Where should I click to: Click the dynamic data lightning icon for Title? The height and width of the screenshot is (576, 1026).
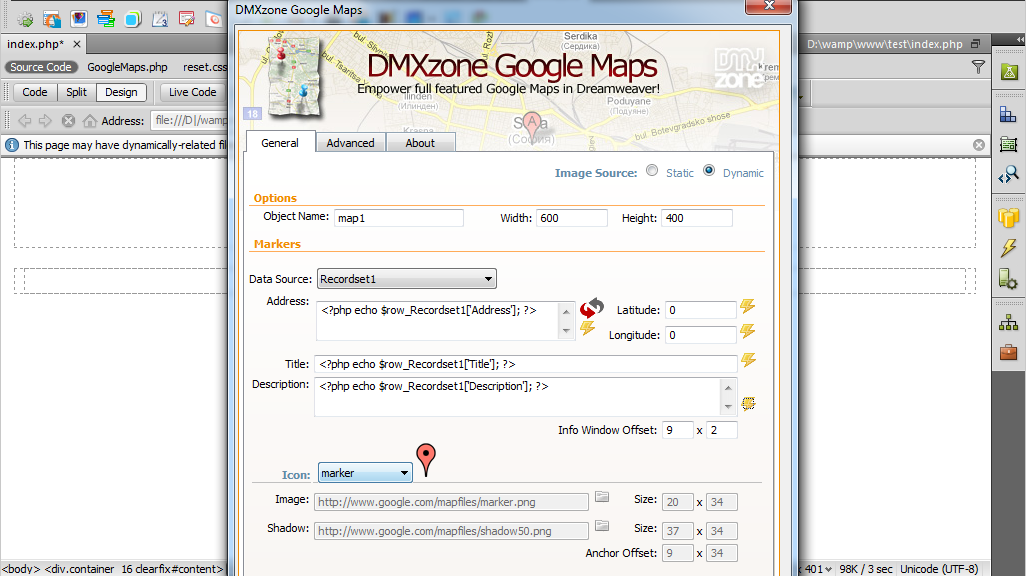[x=749, y=360]
